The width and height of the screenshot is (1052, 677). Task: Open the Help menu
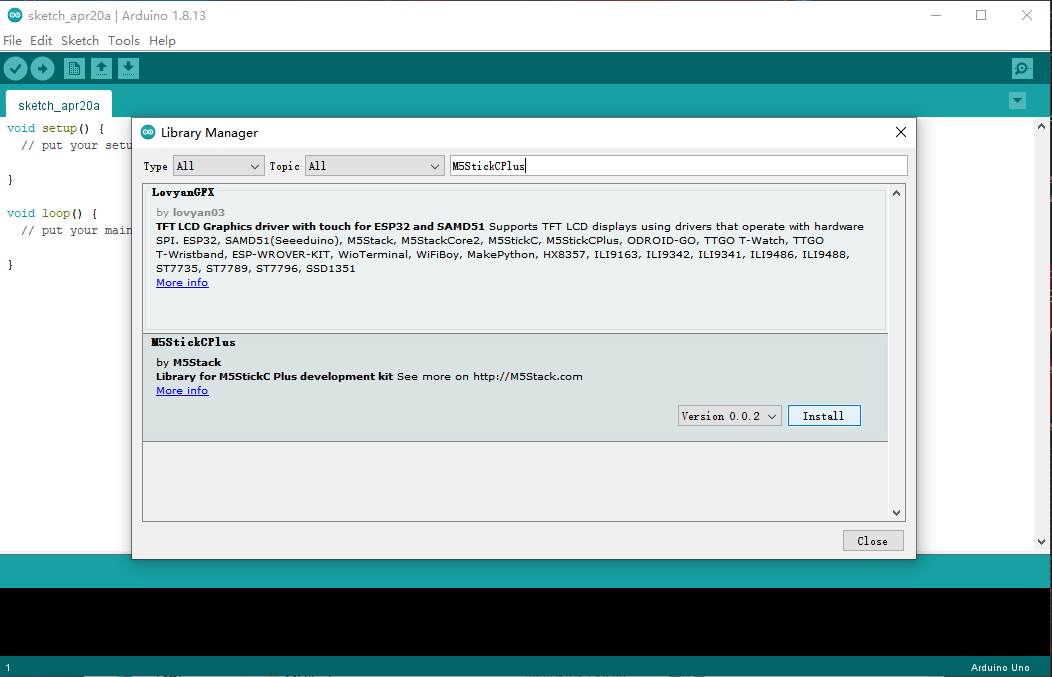(162, 40)
